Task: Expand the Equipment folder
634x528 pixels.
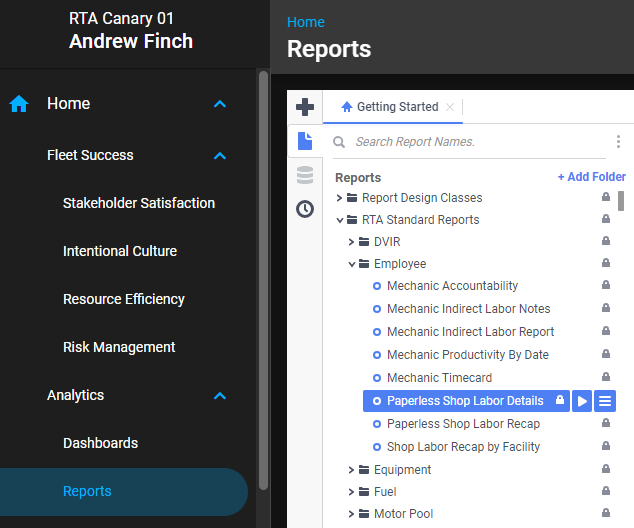Action: click(x=352, y=470)
